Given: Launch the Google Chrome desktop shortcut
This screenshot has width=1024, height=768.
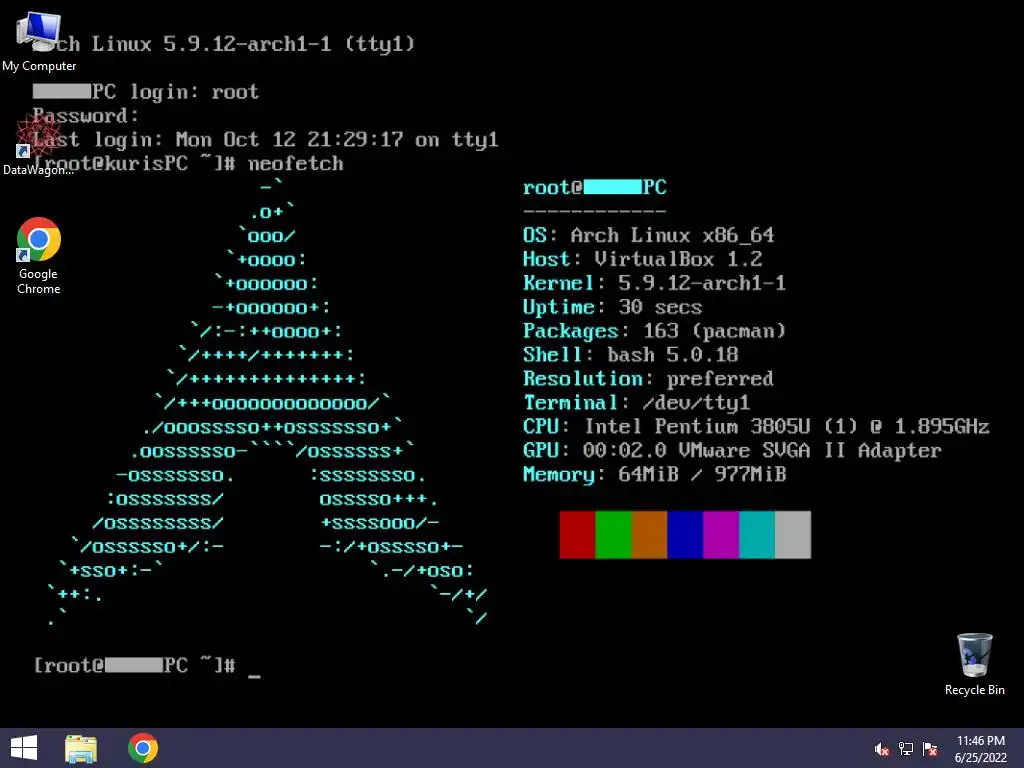Looking at the screenshot, I should [39, 255].
